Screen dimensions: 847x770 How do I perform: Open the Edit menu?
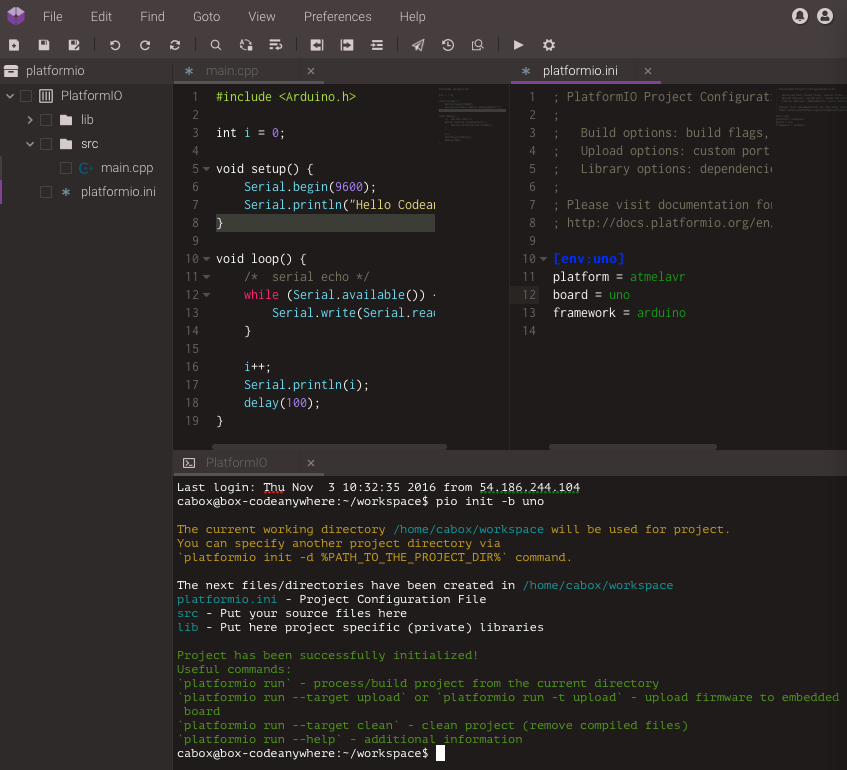[x=101, y=17]
